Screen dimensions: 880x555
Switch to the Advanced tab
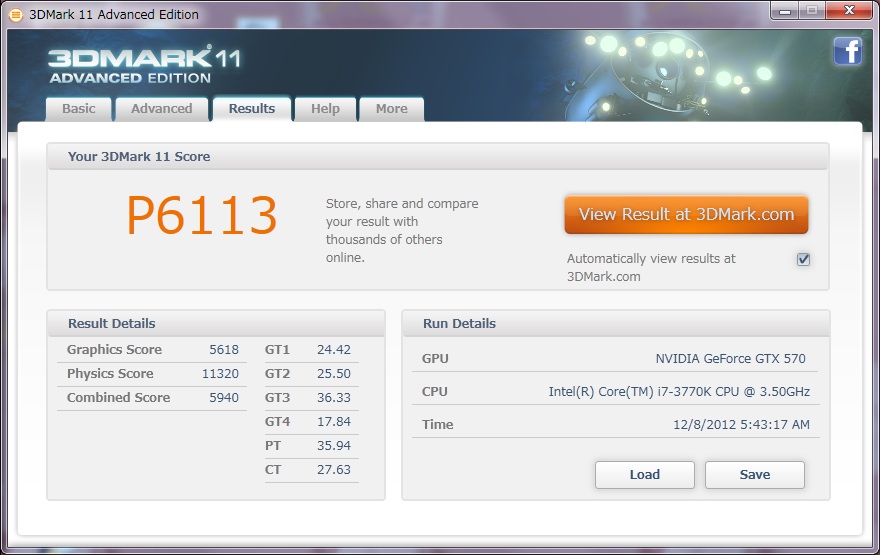point(162,109)
